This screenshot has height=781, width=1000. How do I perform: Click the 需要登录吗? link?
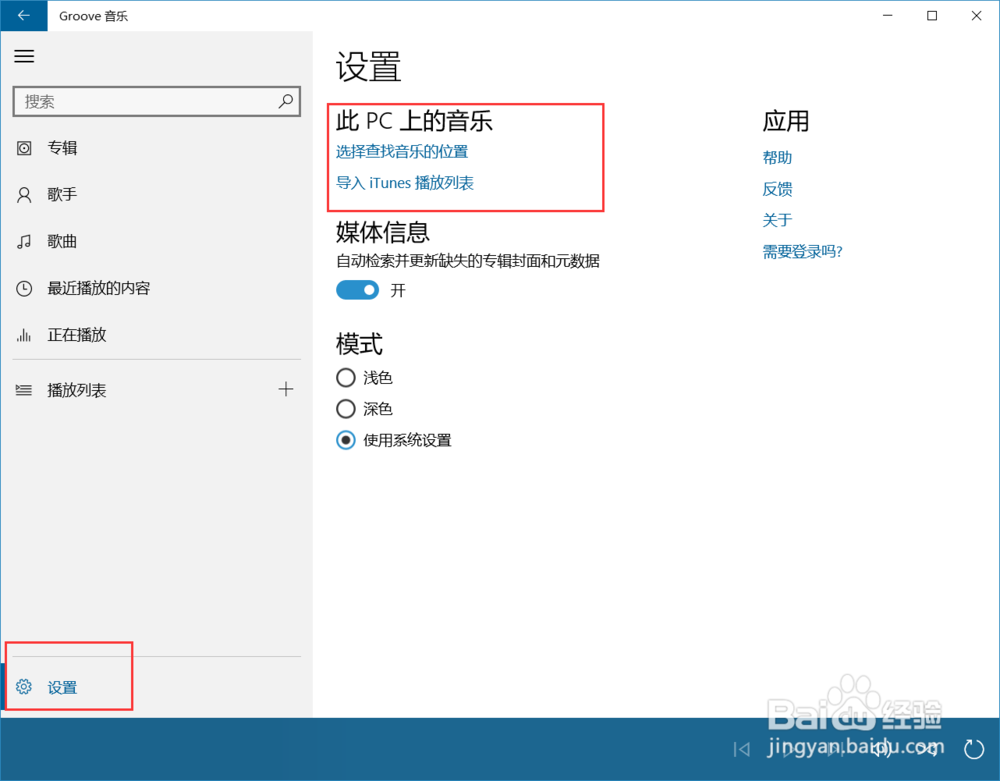point(802,252)
